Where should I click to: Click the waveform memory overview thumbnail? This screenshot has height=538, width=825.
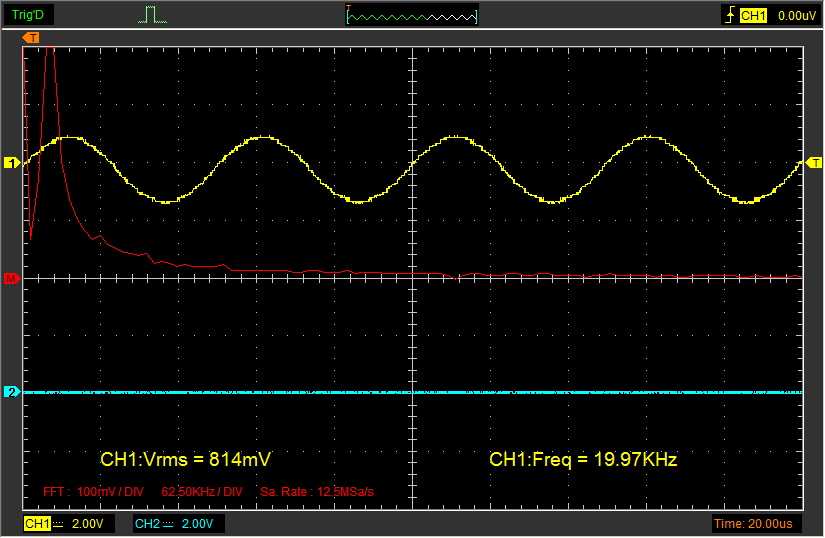[x=412, y=16]
